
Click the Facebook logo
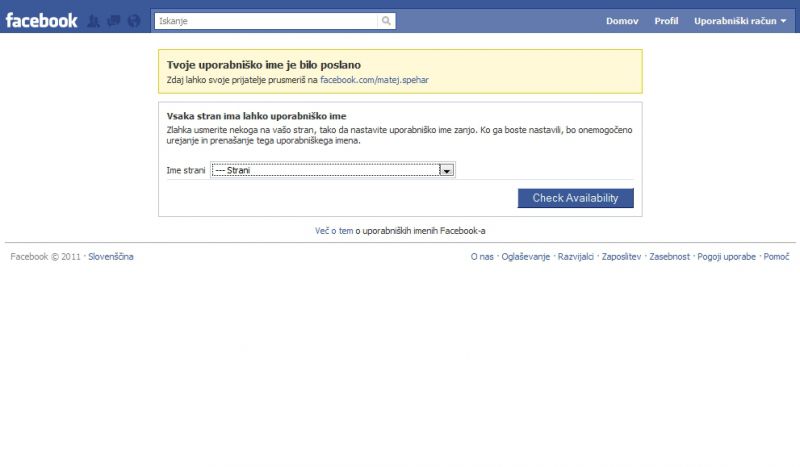point(41,20)
